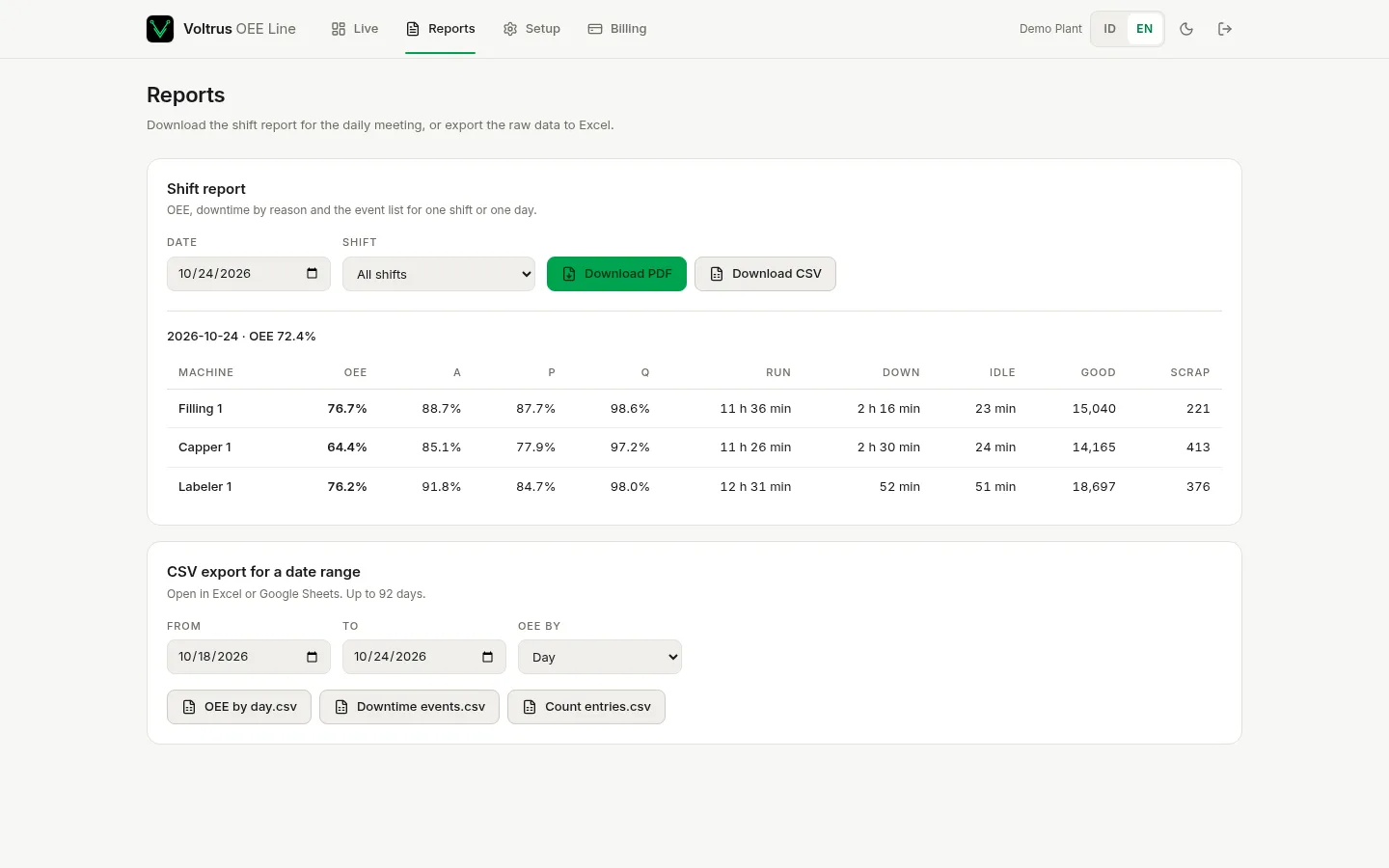Click the 84.7% performance value

[535, 487]
